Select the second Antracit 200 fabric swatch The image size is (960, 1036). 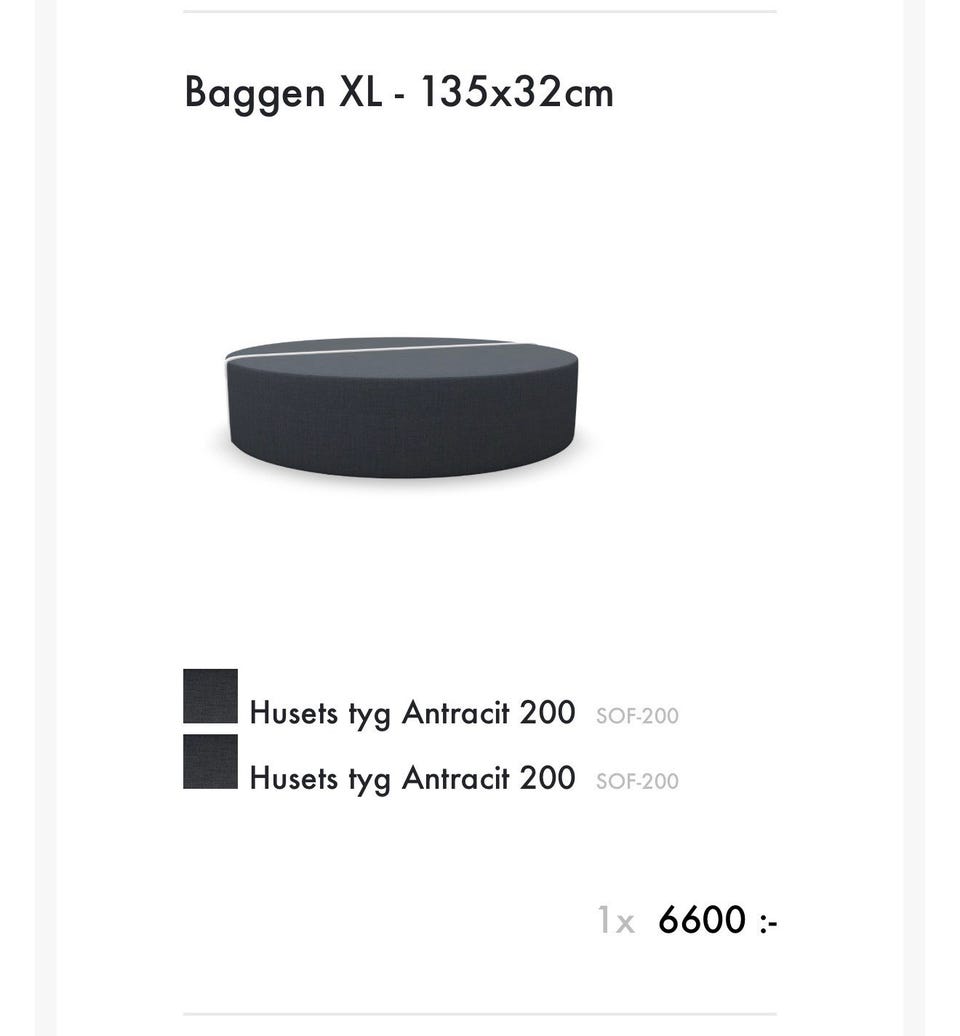point(210,761)
